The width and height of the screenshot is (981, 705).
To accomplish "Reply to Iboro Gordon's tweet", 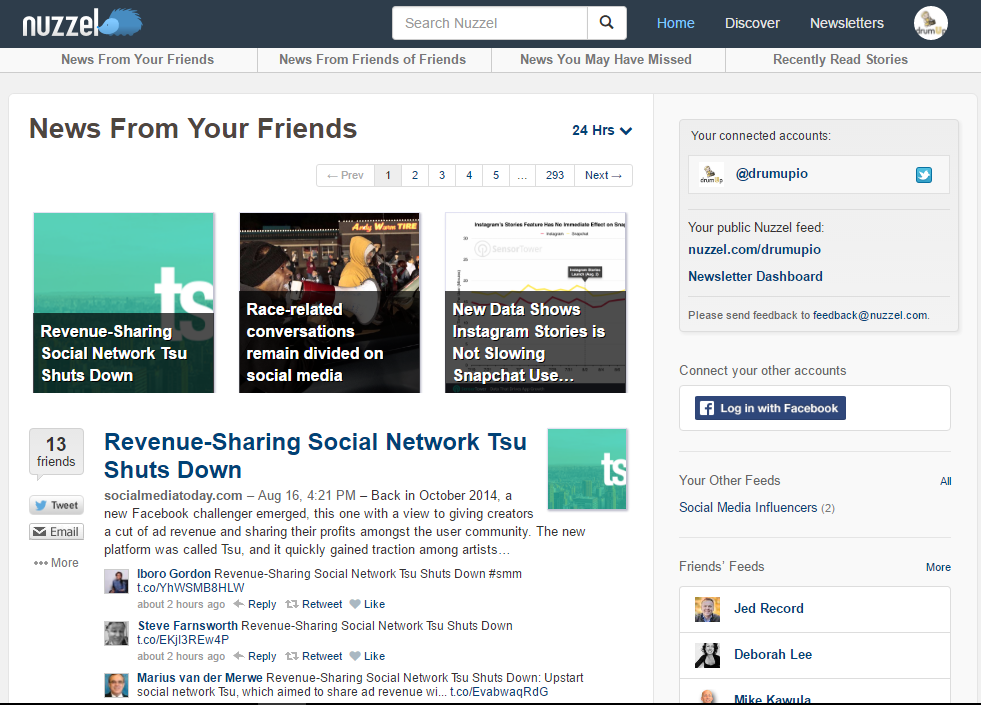I will point(255,604).
